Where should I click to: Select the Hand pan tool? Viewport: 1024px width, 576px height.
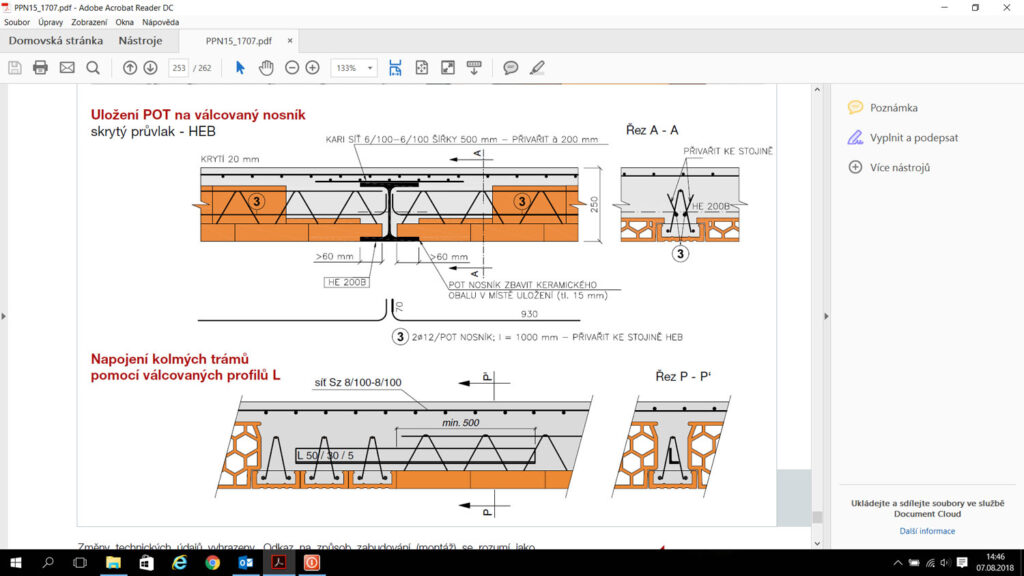[266, 67]
